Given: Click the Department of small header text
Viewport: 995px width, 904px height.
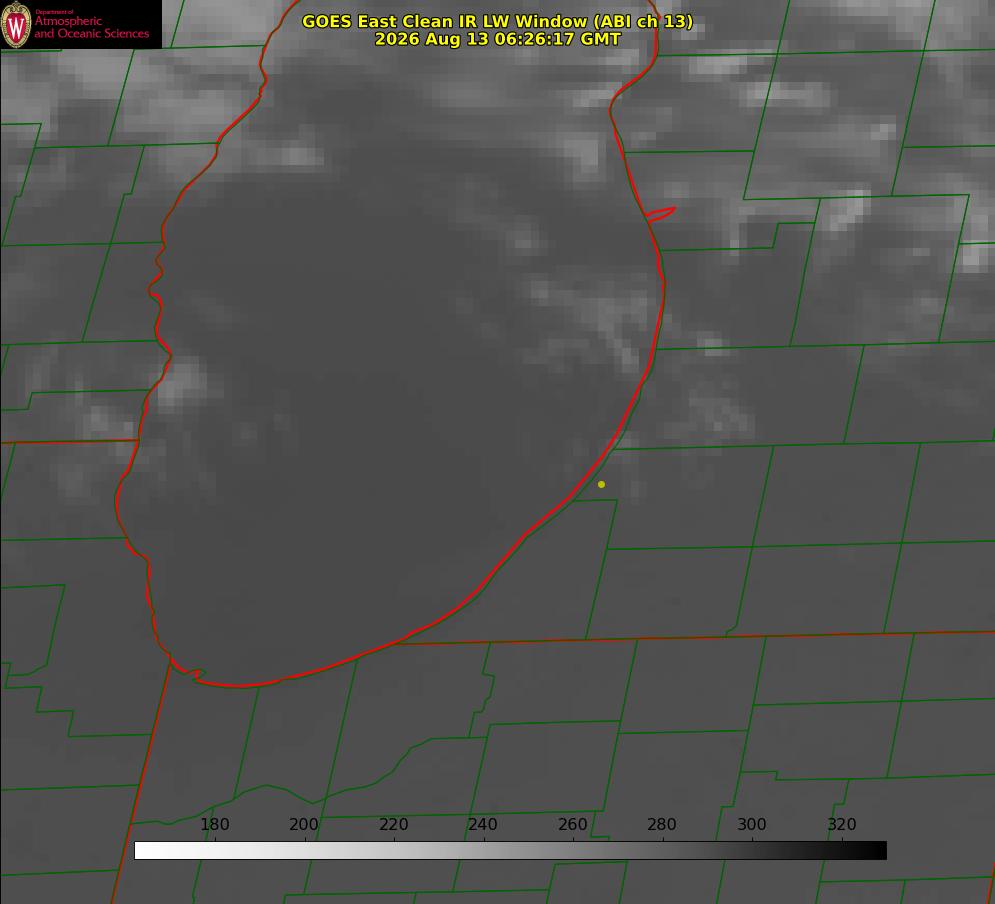Looking at the screenshot, I should [54, 11].
